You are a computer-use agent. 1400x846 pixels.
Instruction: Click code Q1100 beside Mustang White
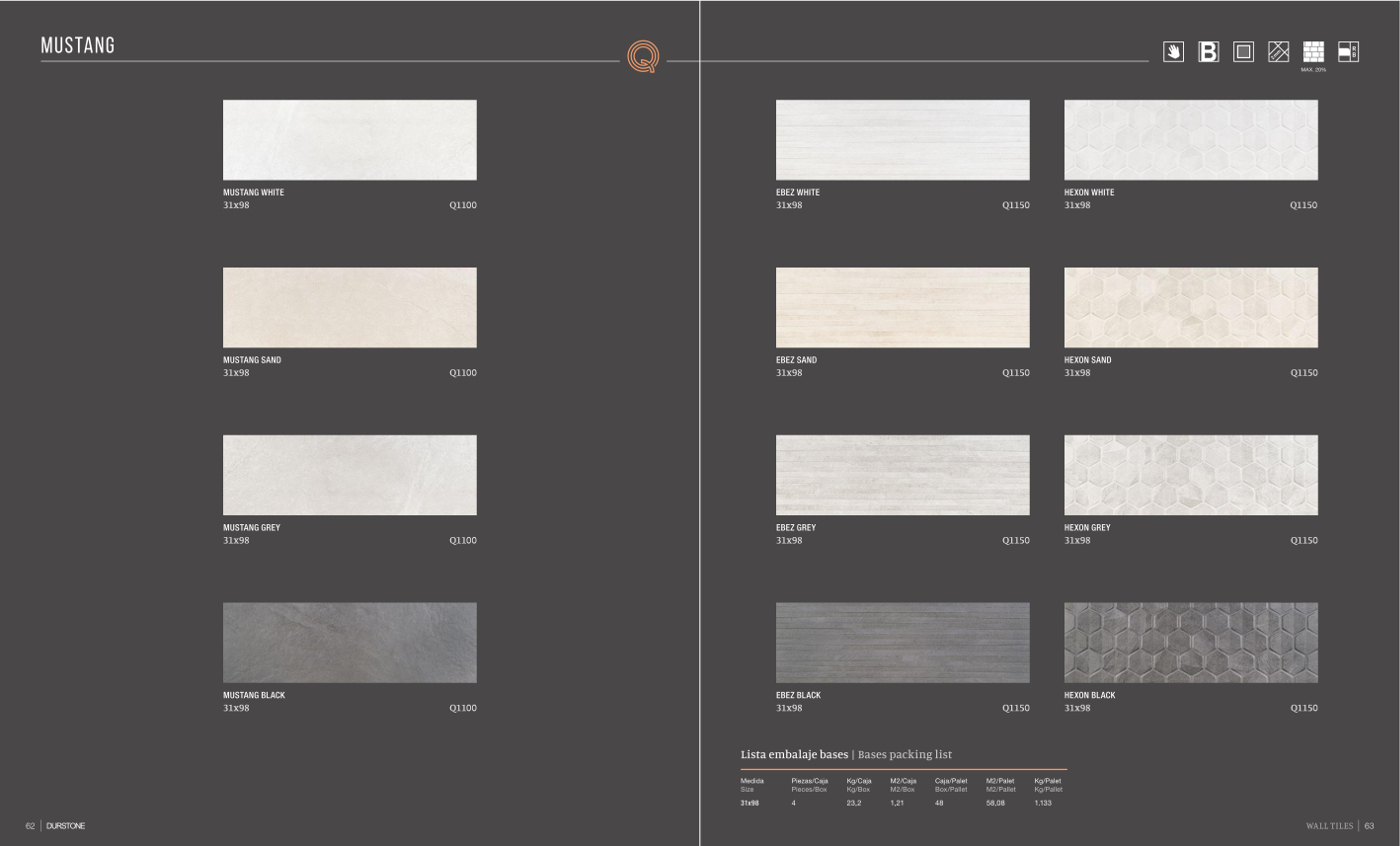click(463, 205)
